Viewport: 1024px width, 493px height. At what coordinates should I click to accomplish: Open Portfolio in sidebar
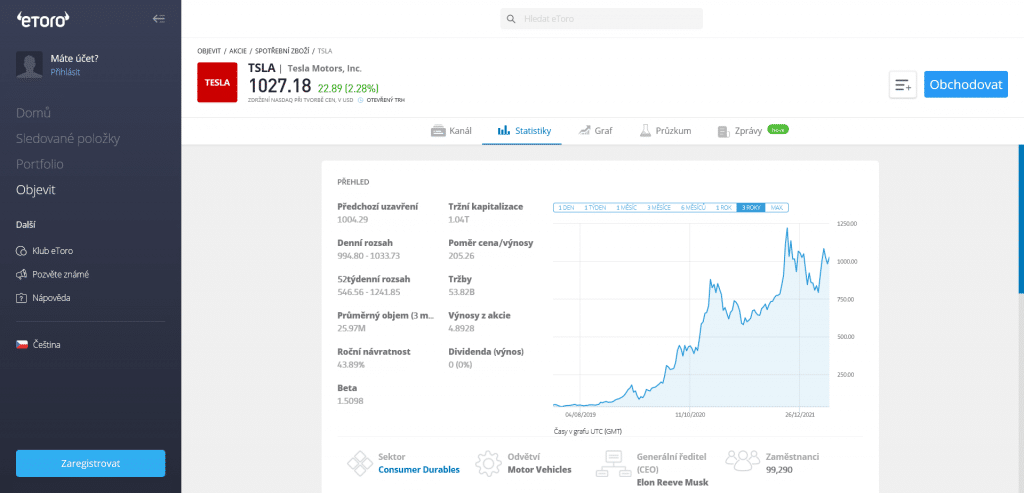[40, 165]
